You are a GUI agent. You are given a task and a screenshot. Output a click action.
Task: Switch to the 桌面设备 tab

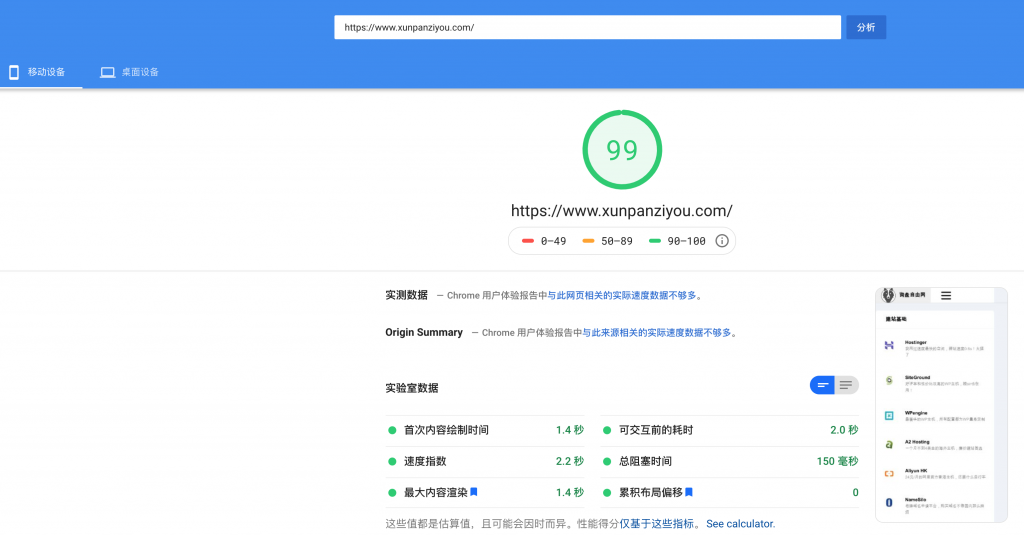coord(130,72)
